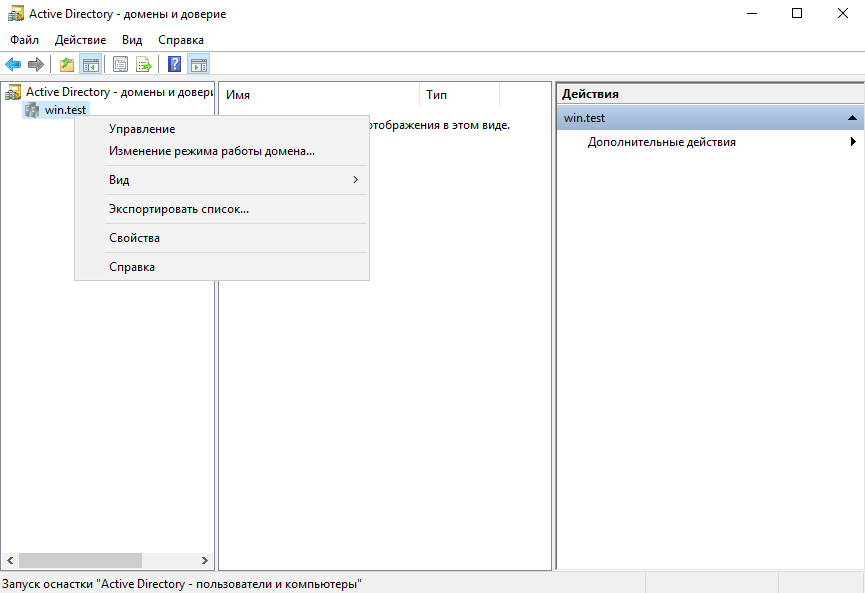Viewport: 865px width, 593px height.
Task: Toggle the Show/Hide action pane icon
Action: click(198, 65)
